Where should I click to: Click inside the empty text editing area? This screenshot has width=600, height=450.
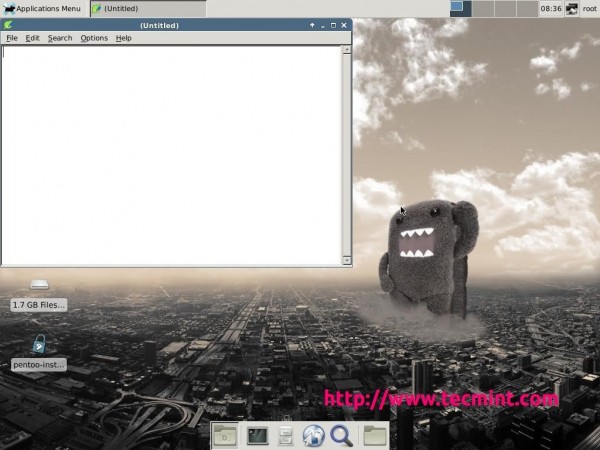pos(171,155)
